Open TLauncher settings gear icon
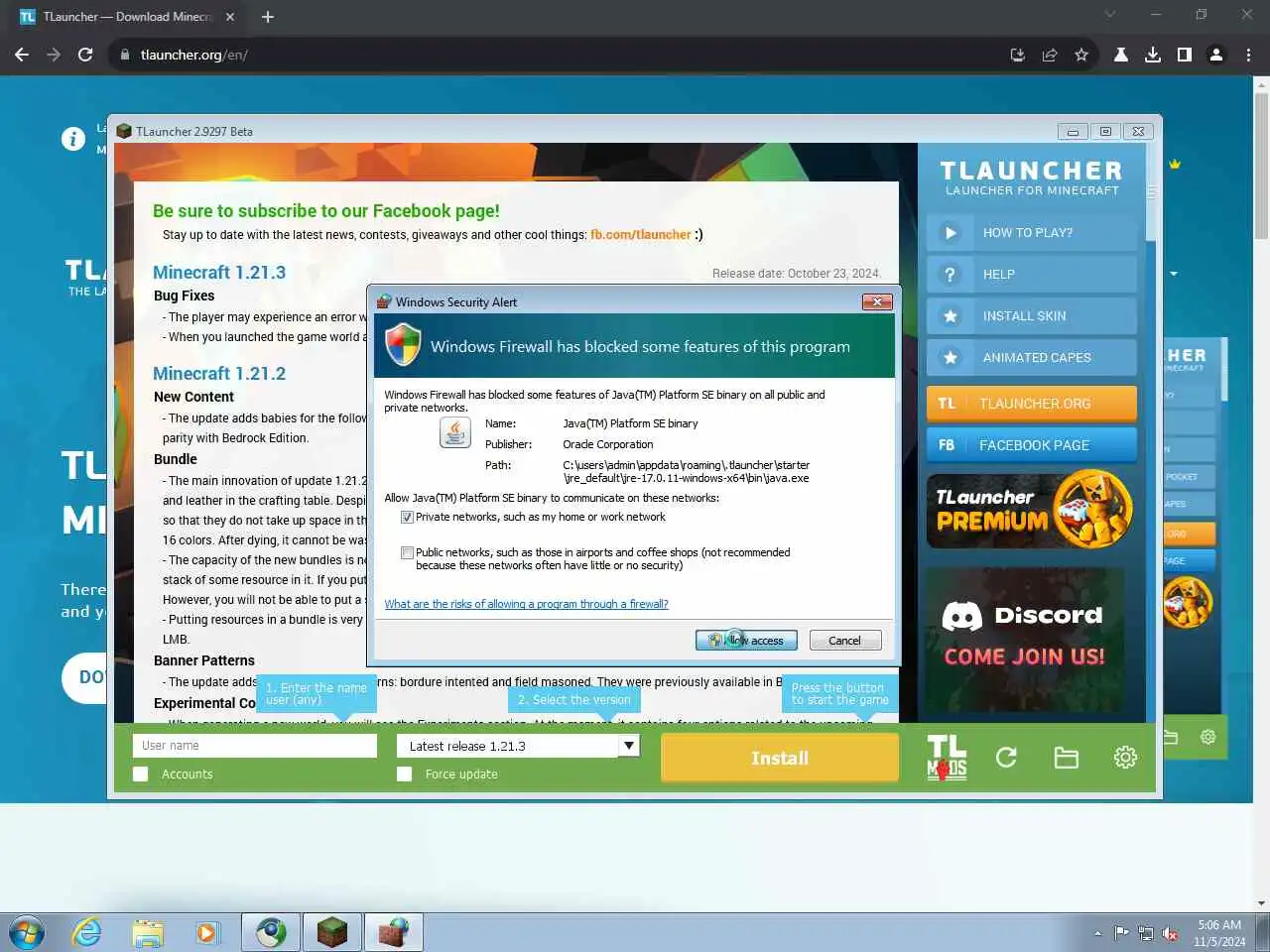The image size is (1270, 952). point(1125,758)
